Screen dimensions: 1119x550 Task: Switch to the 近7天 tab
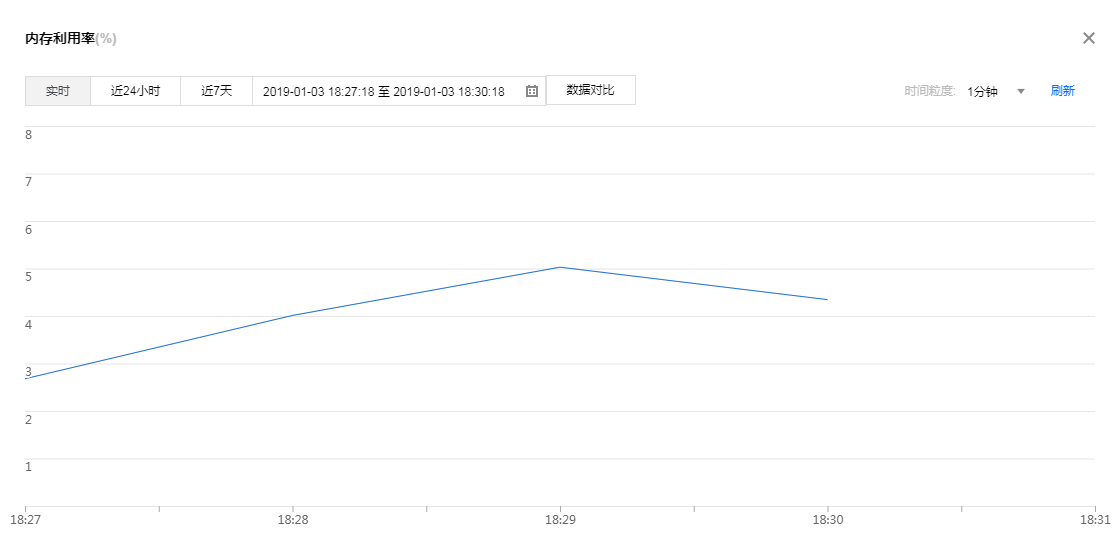click(x=216, y=91)
